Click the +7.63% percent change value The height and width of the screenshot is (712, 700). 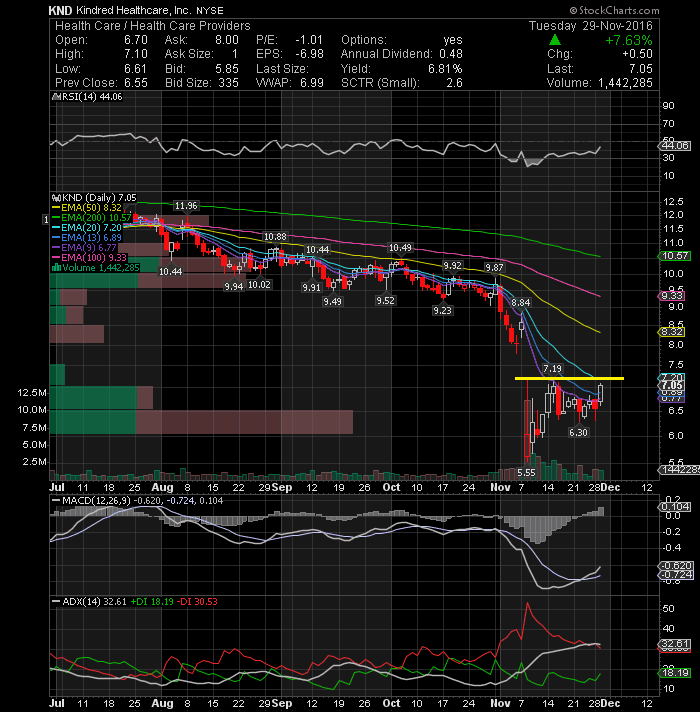pos(629,40)
